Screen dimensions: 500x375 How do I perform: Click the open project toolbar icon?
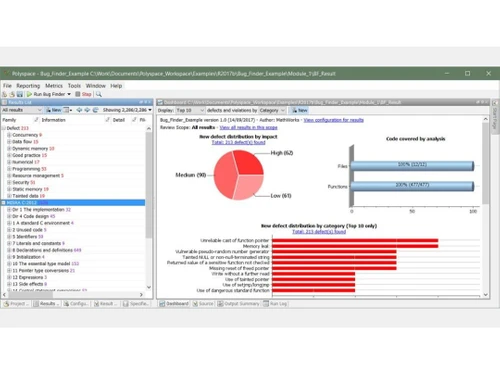[12, 94]
